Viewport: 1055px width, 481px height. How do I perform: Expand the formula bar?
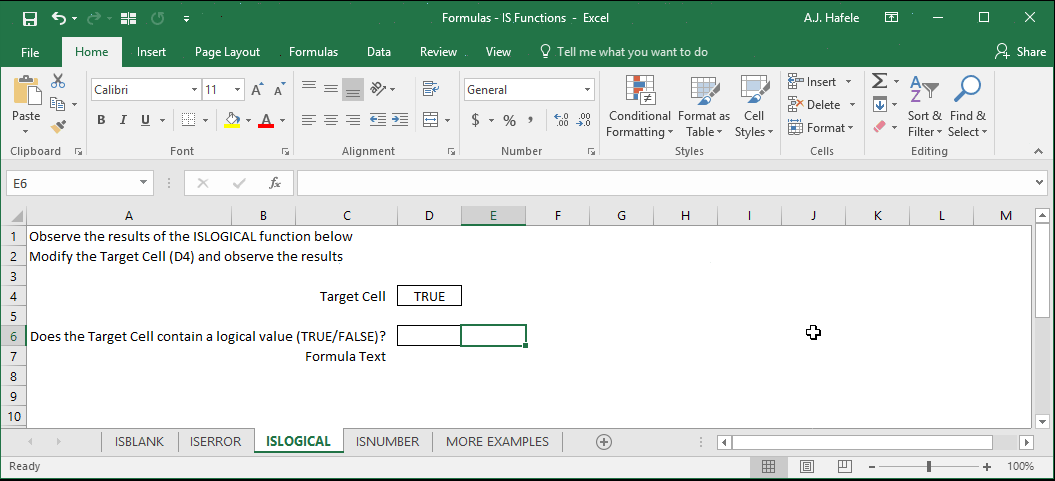[x=1042, y=182]
